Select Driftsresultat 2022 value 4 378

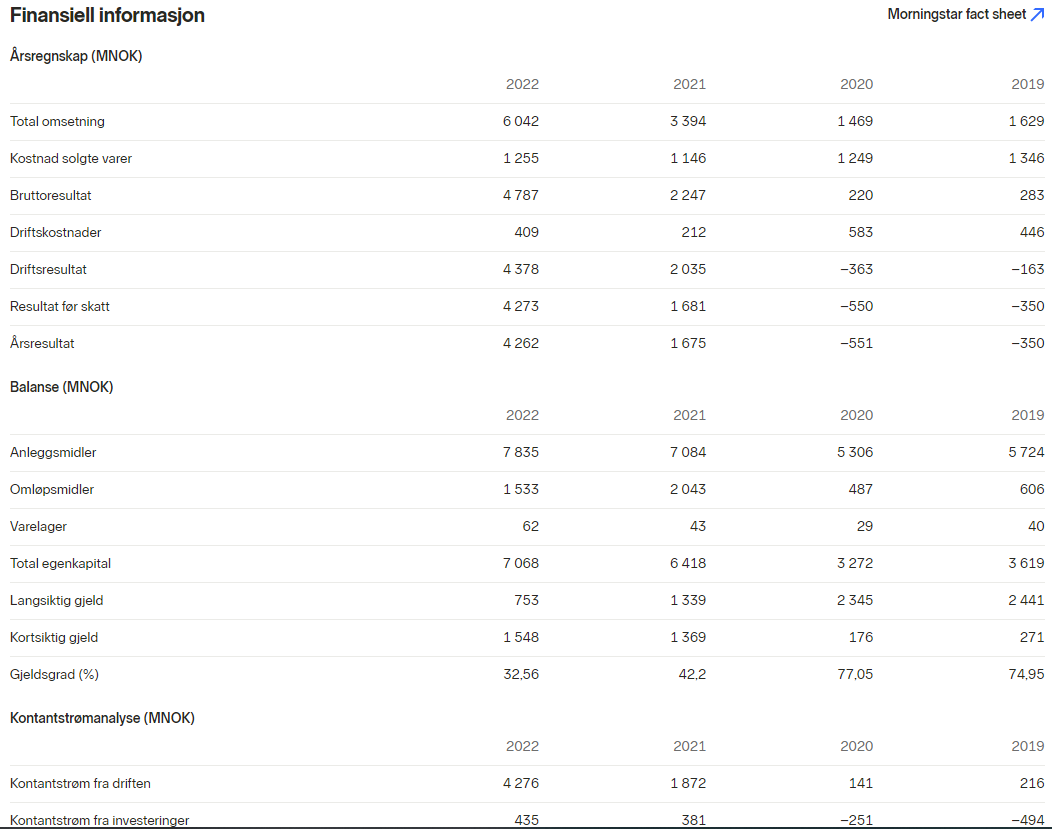521,269
